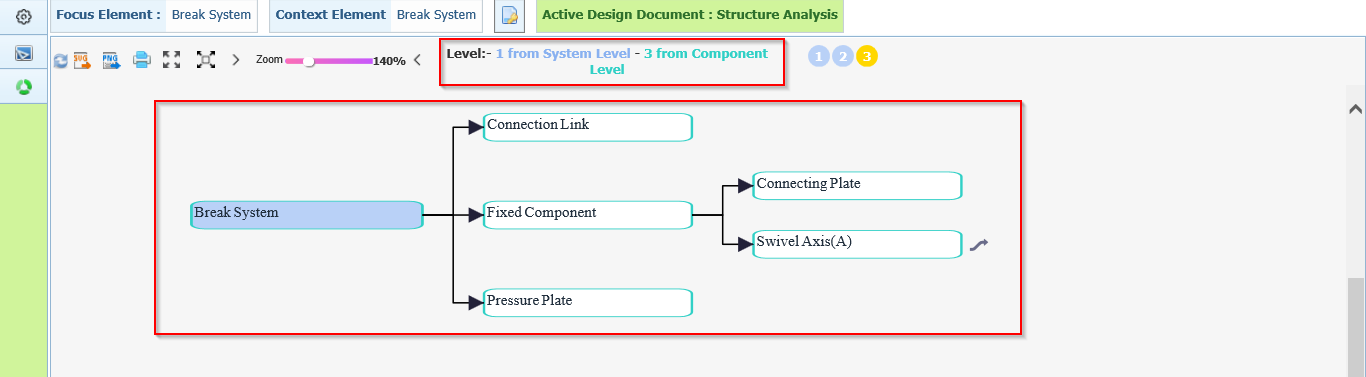Open the settings gear in sidebar
Image resolution: width=1366 pixels, height=377 pixels.
24,17
